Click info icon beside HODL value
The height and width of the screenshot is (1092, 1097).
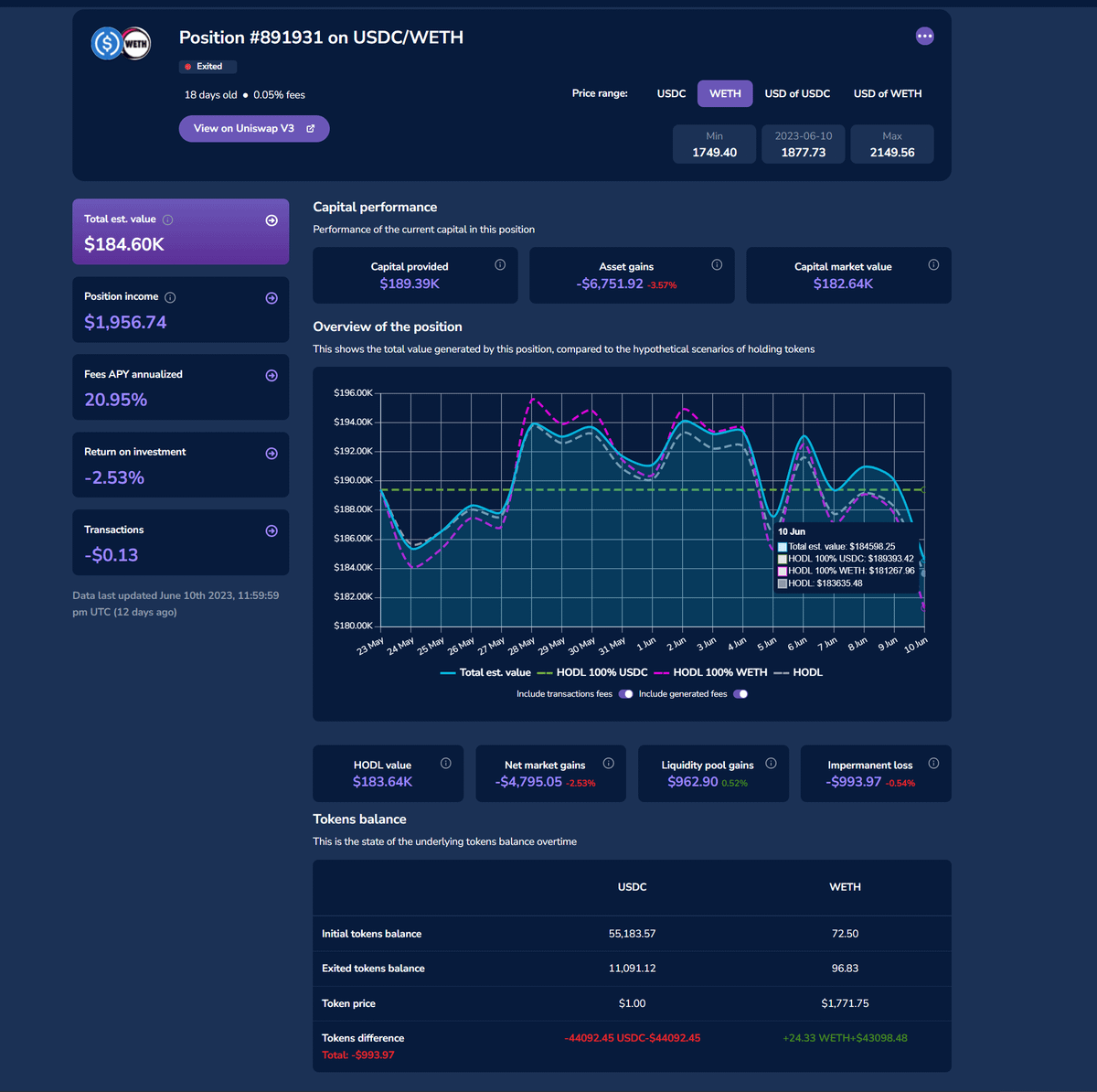click(445, 764)
